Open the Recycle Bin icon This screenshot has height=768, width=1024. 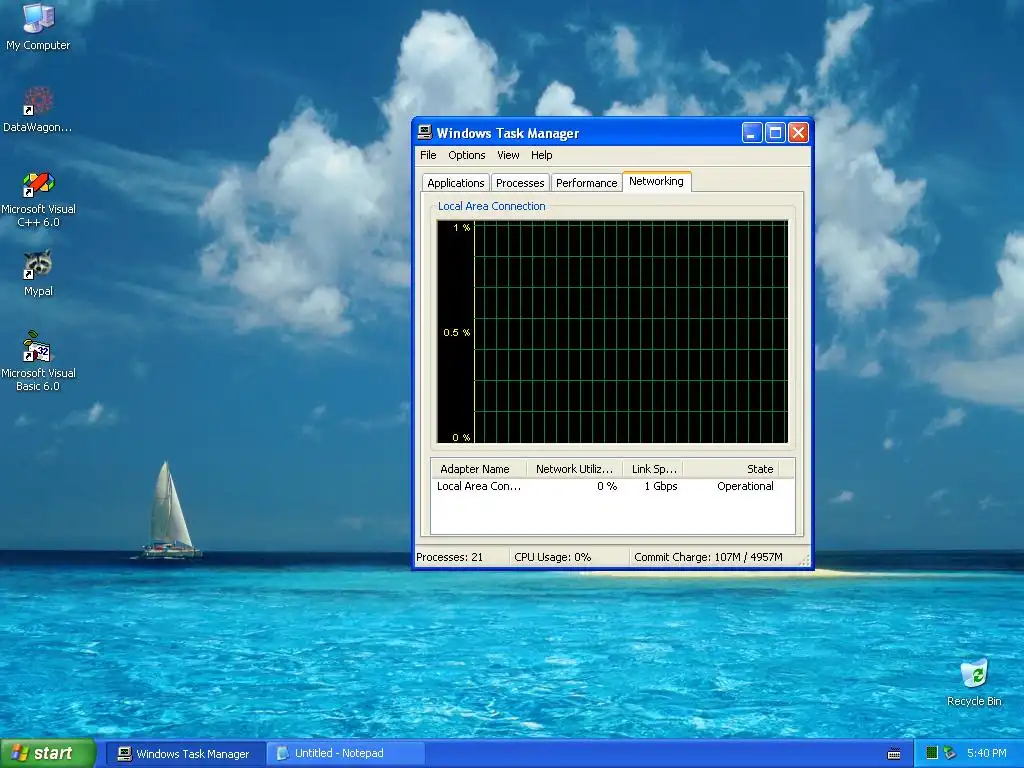(x=974, y=682)
